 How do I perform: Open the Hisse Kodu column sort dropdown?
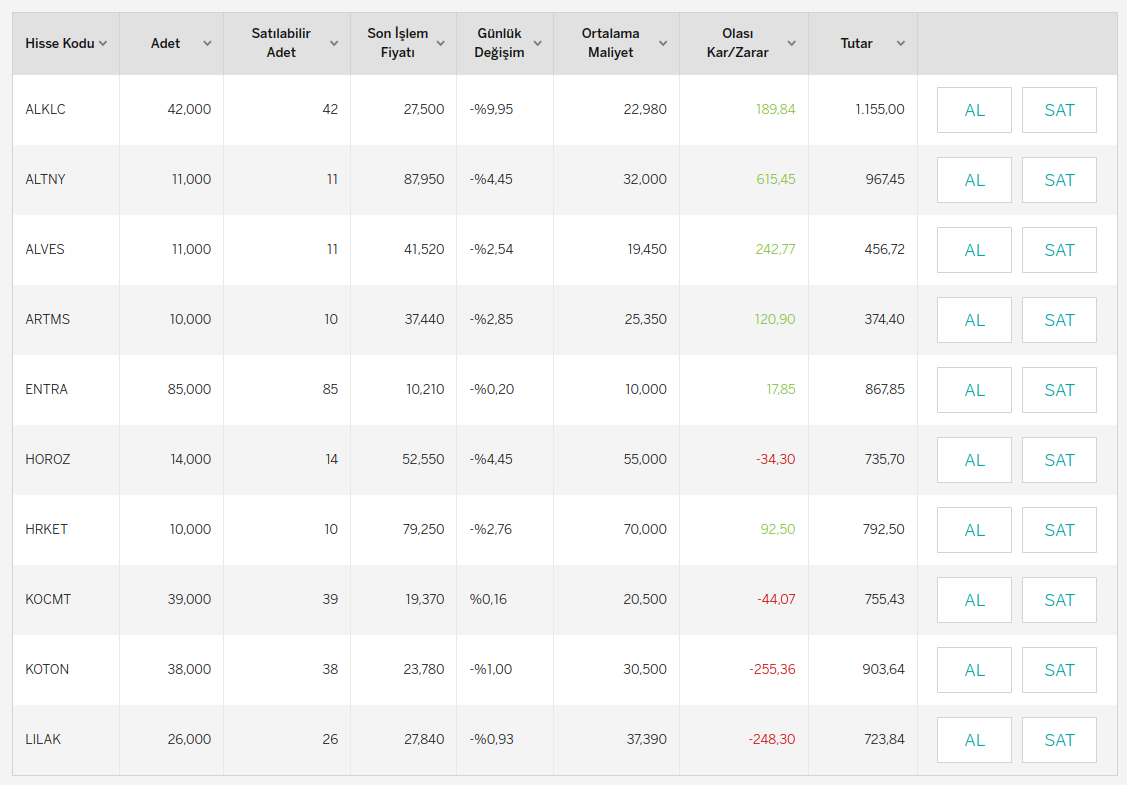(103, 43)
